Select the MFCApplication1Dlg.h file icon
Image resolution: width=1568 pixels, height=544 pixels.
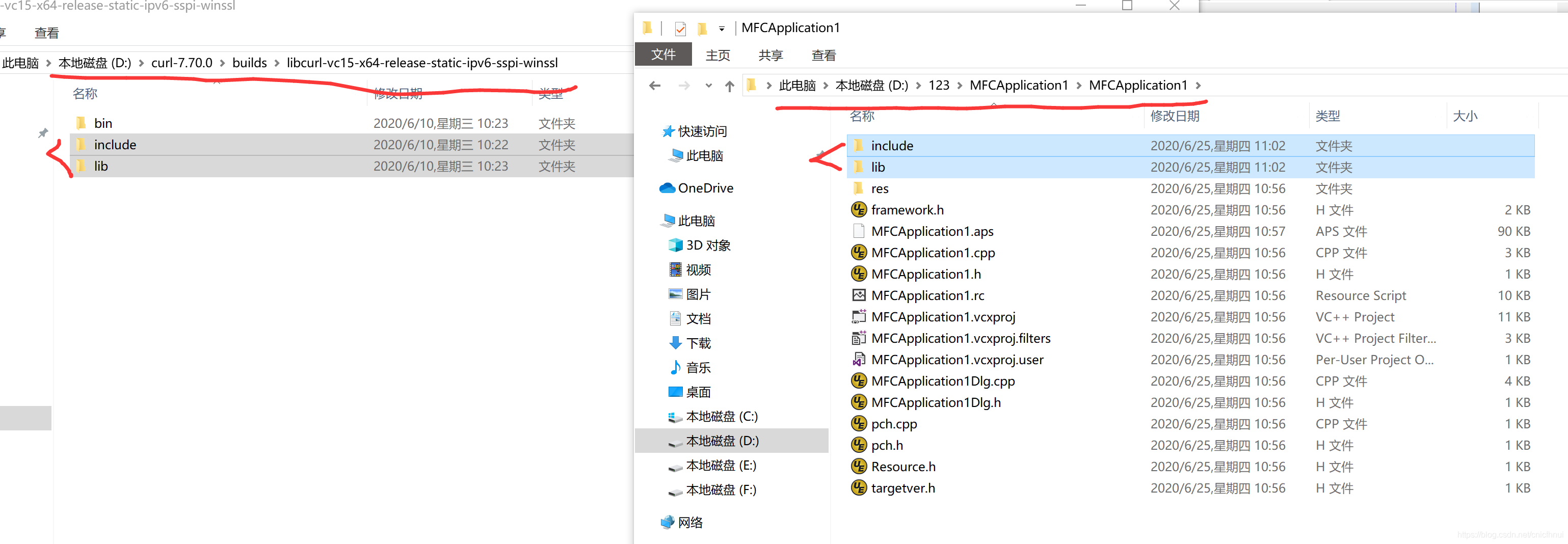(x=858, y=402)
